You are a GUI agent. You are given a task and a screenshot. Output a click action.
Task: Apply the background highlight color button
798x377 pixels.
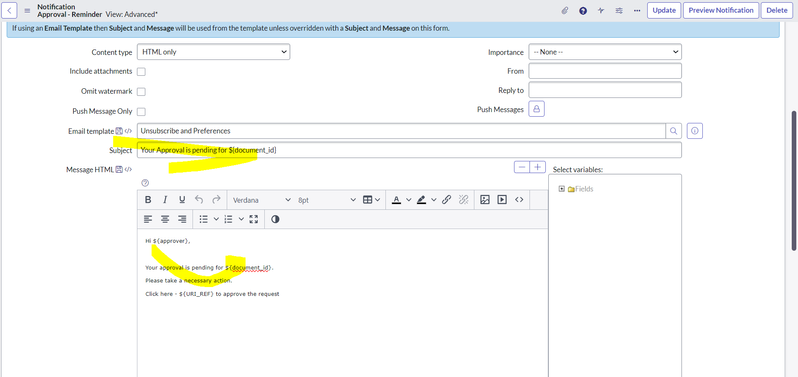pos(421,200)
